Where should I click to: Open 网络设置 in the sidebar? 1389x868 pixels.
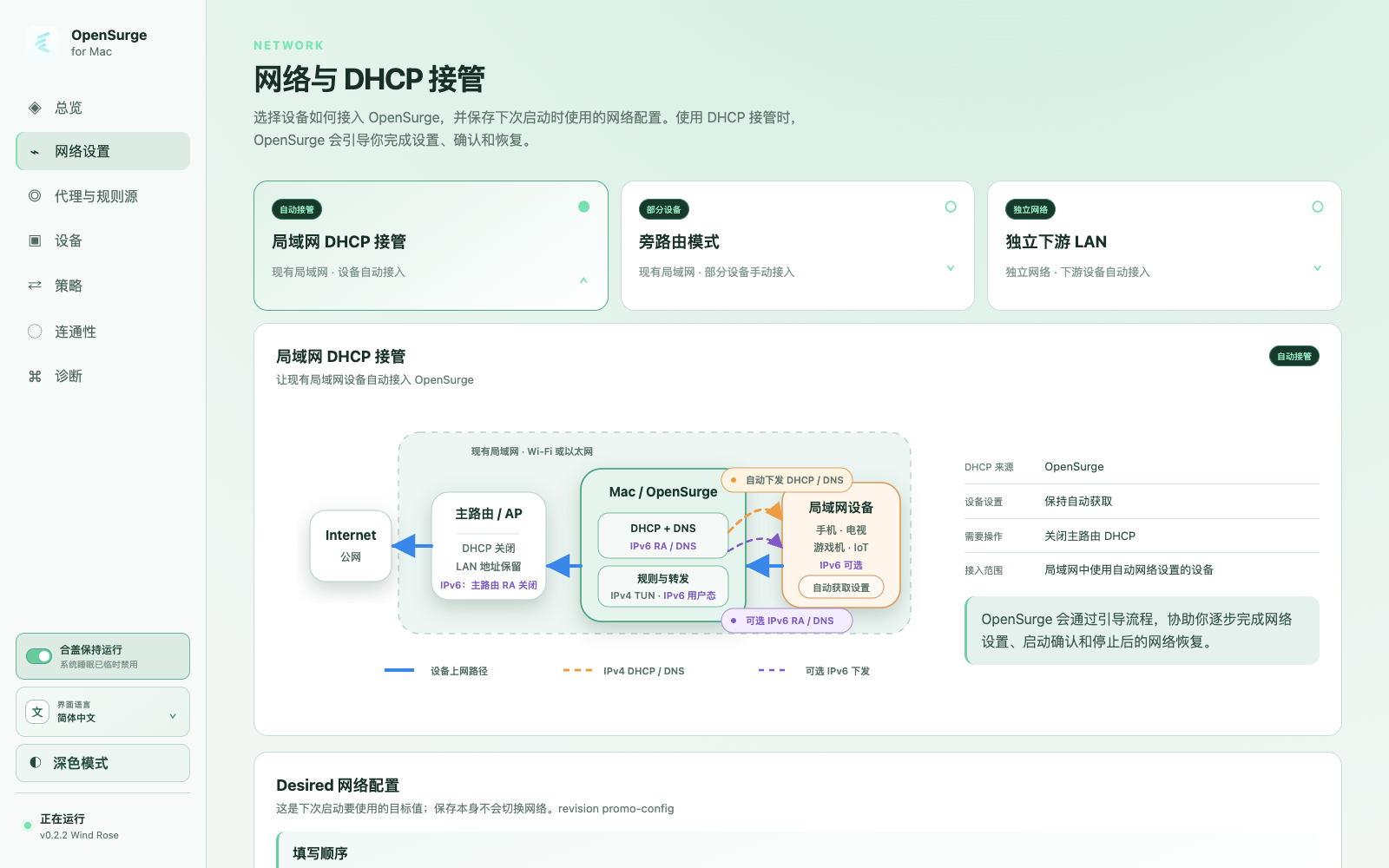[x=102, y=151]
